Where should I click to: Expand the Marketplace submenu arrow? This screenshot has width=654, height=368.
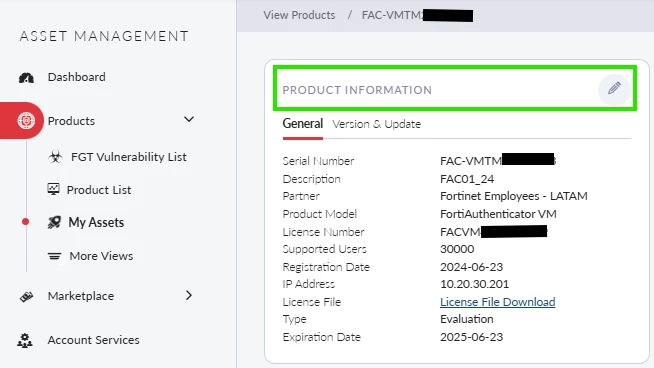pyautogui.click(x=189, y=295)
